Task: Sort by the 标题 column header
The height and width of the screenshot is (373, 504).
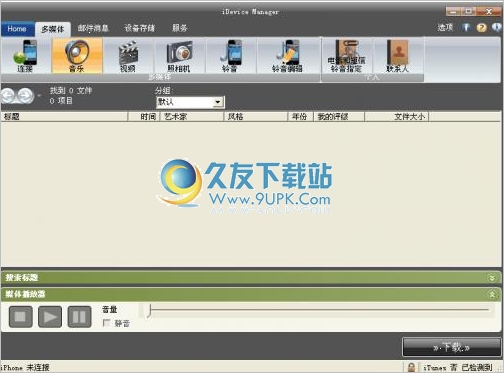Action: tap(64, 117)
